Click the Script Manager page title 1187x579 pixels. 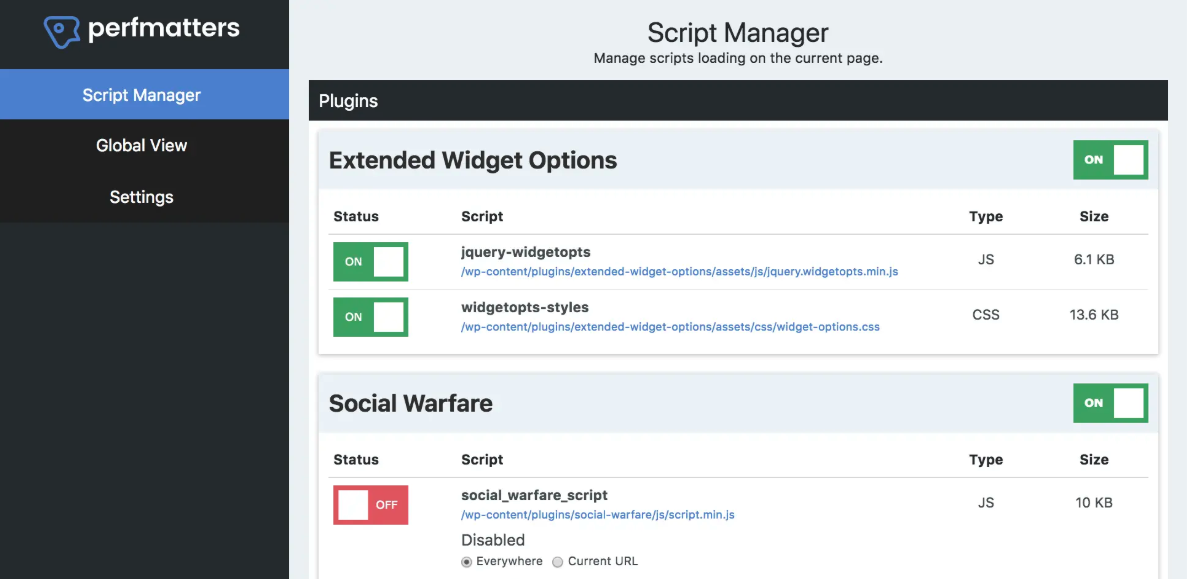pos(738,33)
